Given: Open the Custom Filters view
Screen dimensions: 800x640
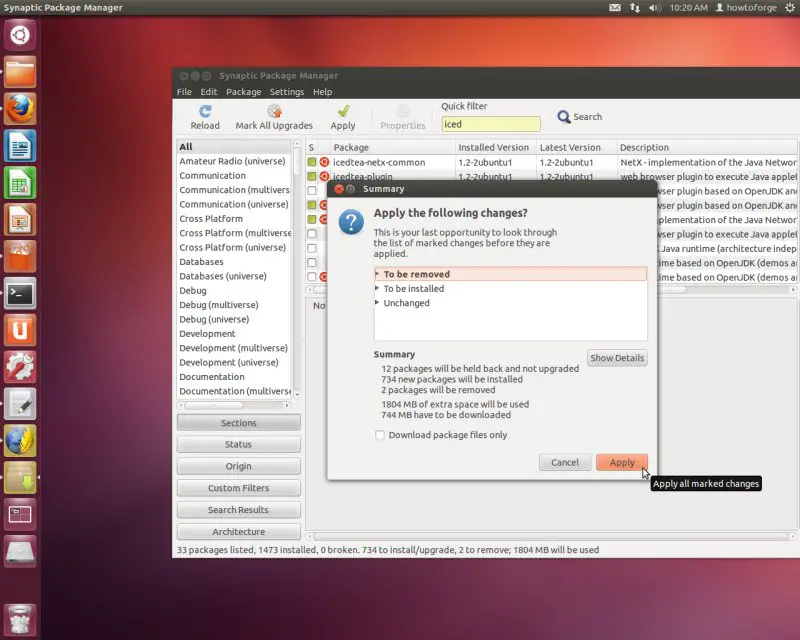Looking at the screenshot, I should coord(238,488).
